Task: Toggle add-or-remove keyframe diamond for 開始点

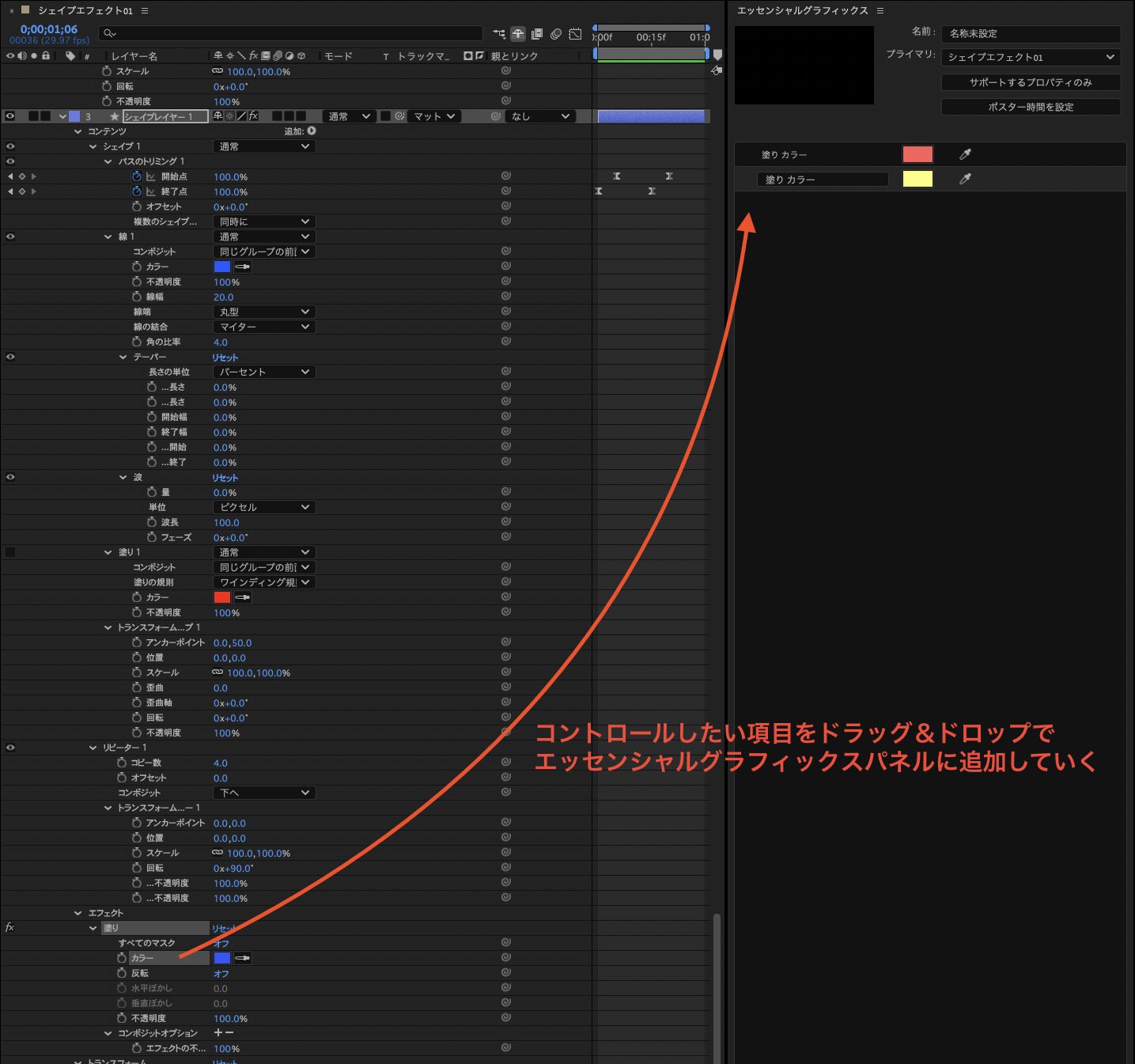Action: click(x=22, y=176)
